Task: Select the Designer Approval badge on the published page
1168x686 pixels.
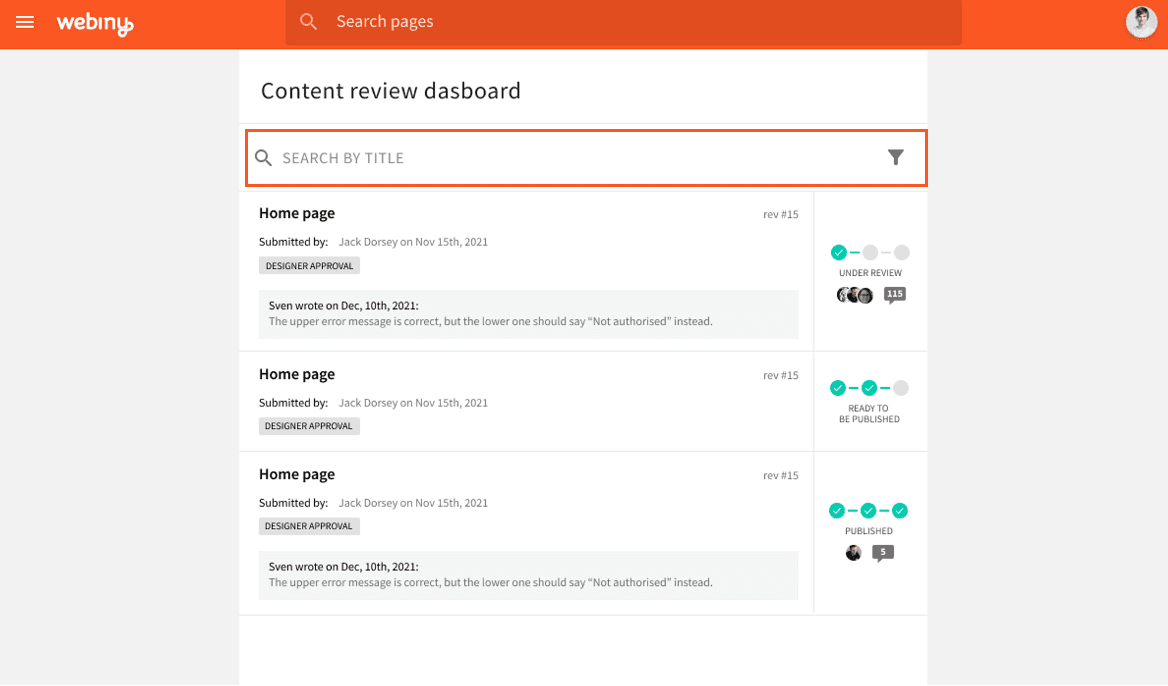Action: point(308,525)
